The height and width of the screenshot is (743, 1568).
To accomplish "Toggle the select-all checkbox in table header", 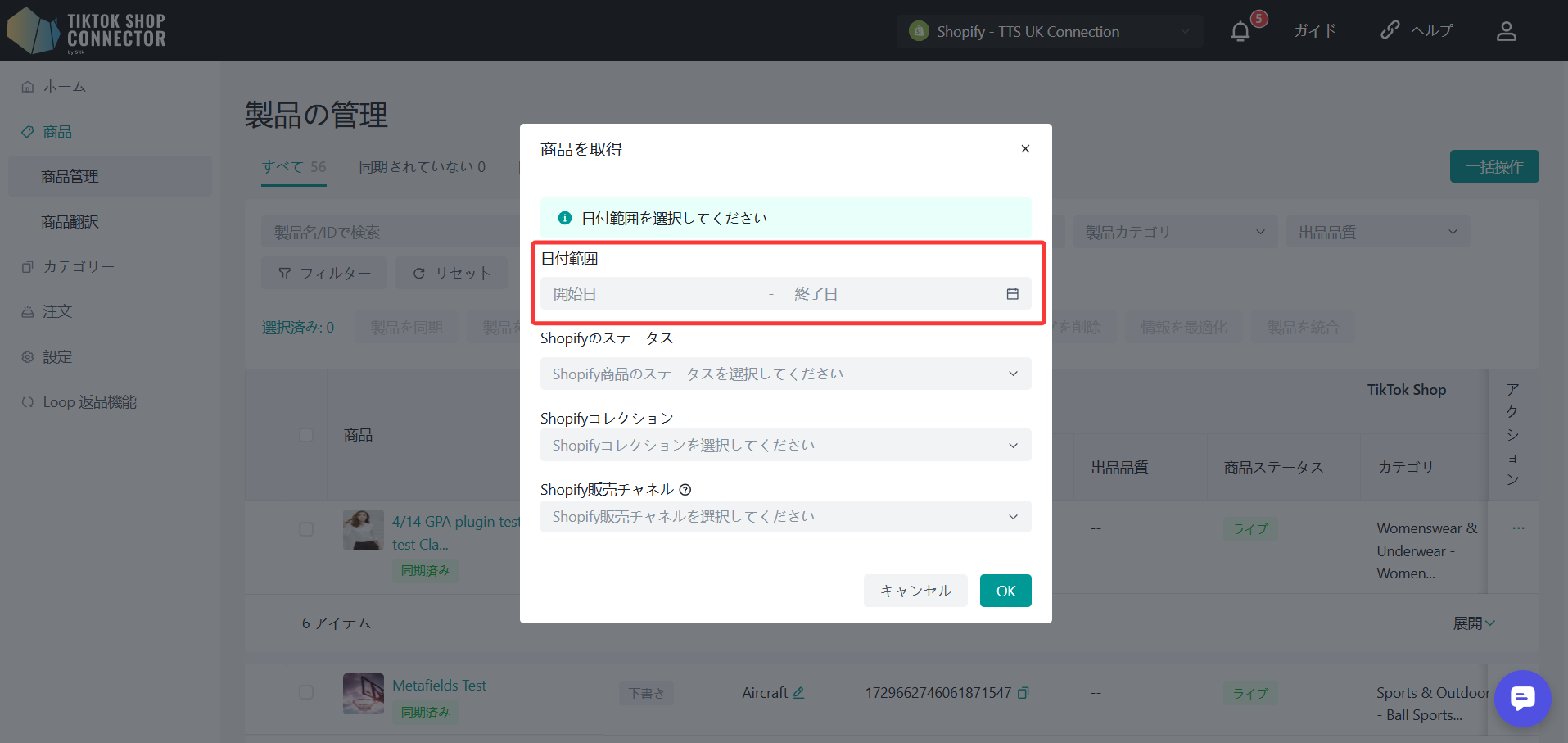I will [x=306, y=435].
